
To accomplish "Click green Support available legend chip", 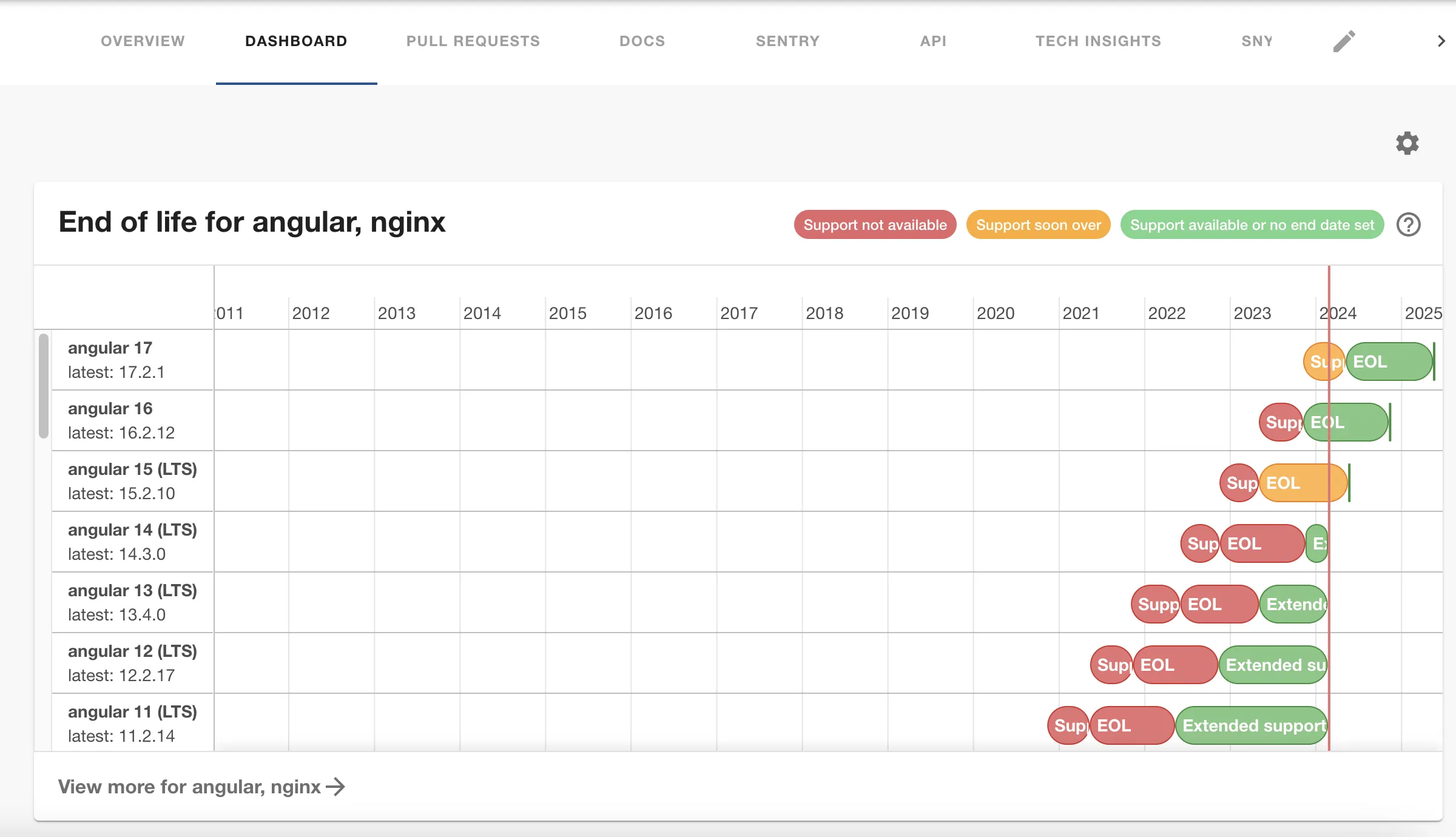I will tap(1252, 225).
